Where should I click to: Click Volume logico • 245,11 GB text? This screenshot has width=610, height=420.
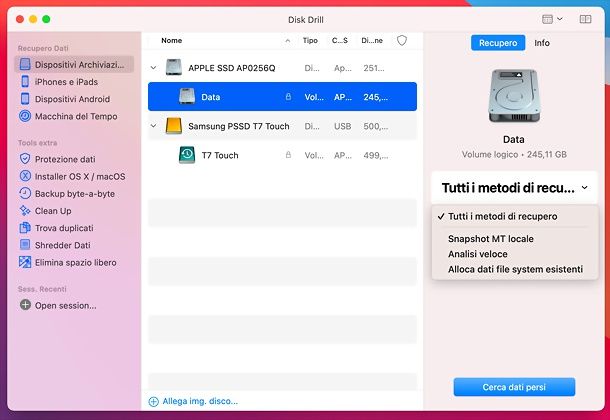pos(514,154)
